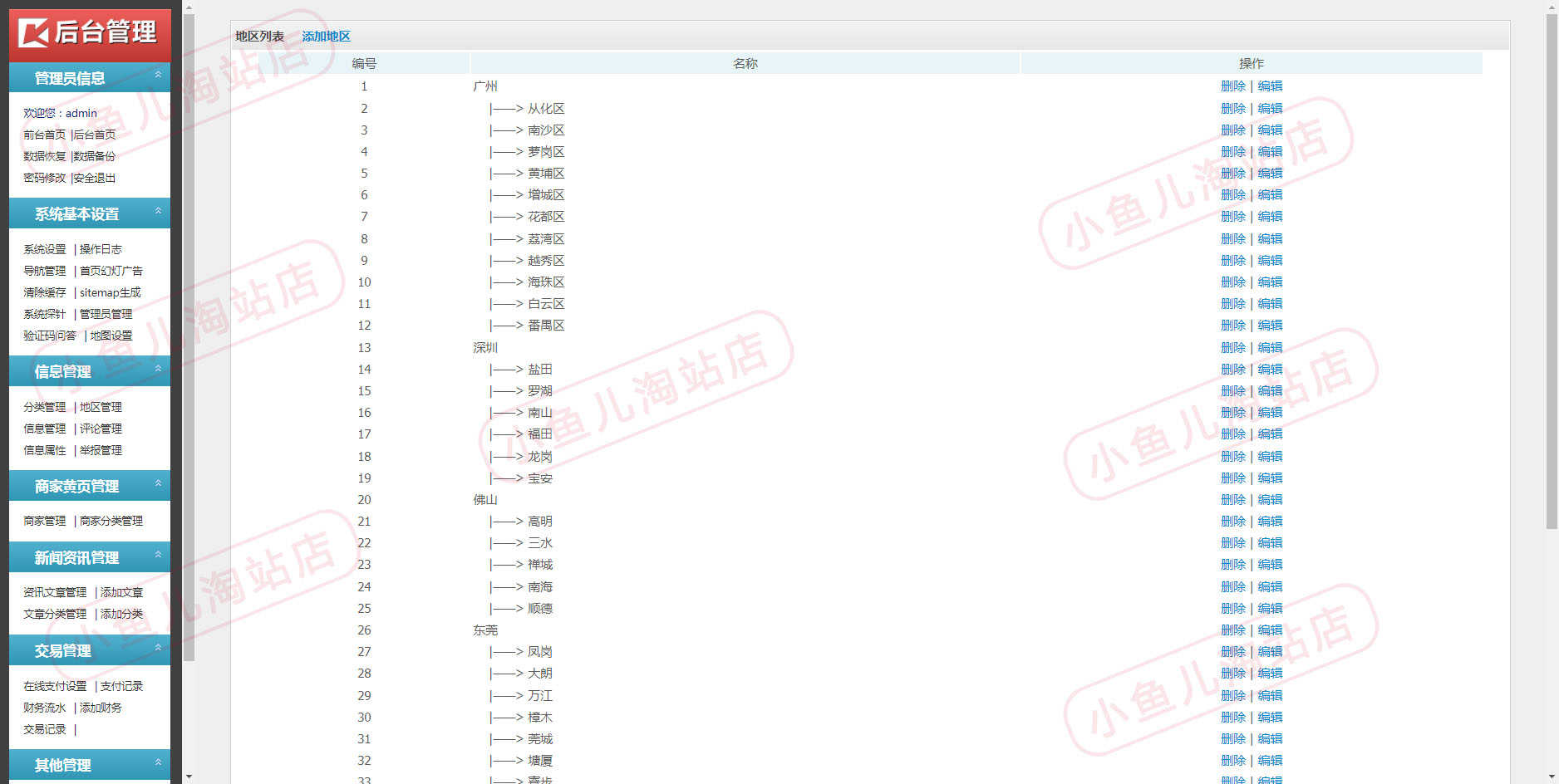Open 验证码问答 link
This screenshot has width=1559, height=784.
(x=50, y=336)
